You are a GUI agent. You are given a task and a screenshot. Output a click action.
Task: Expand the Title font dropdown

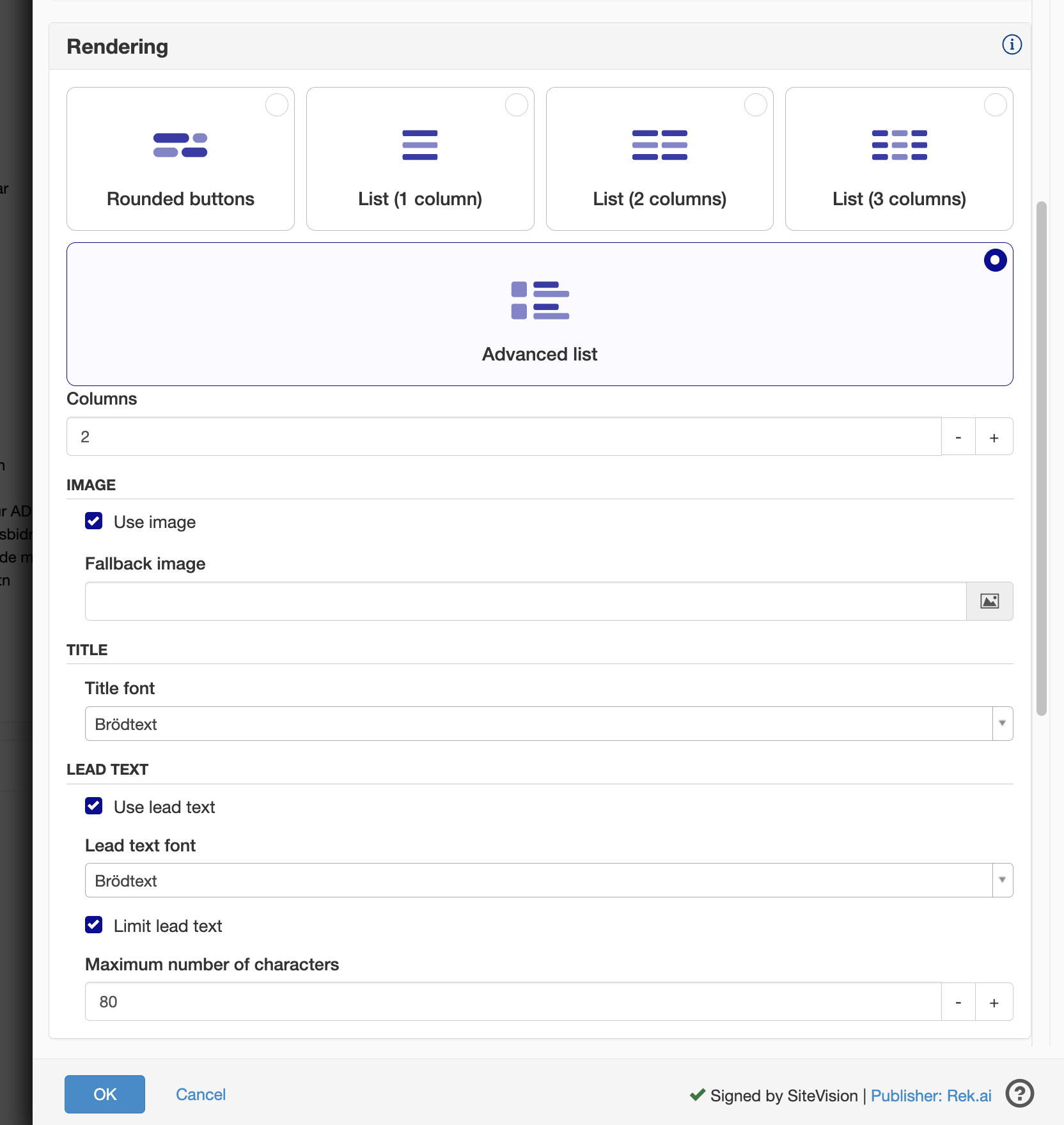click(x=1002, y=724)
